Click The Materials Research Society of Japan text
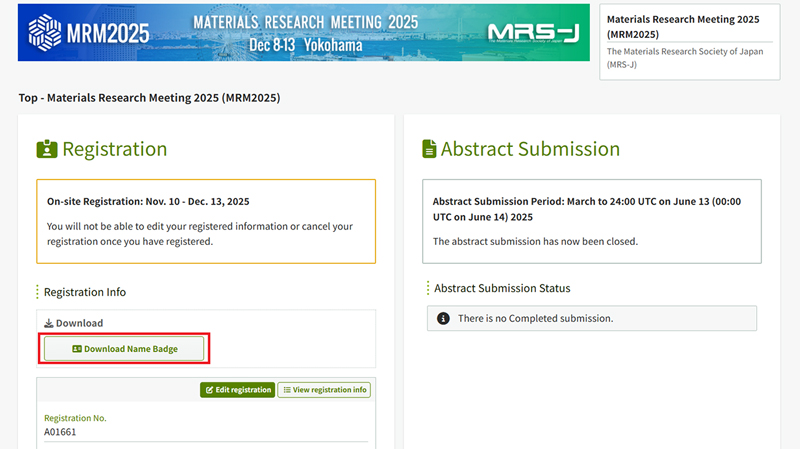Screen dimensions: 800x449 point(680,58)
